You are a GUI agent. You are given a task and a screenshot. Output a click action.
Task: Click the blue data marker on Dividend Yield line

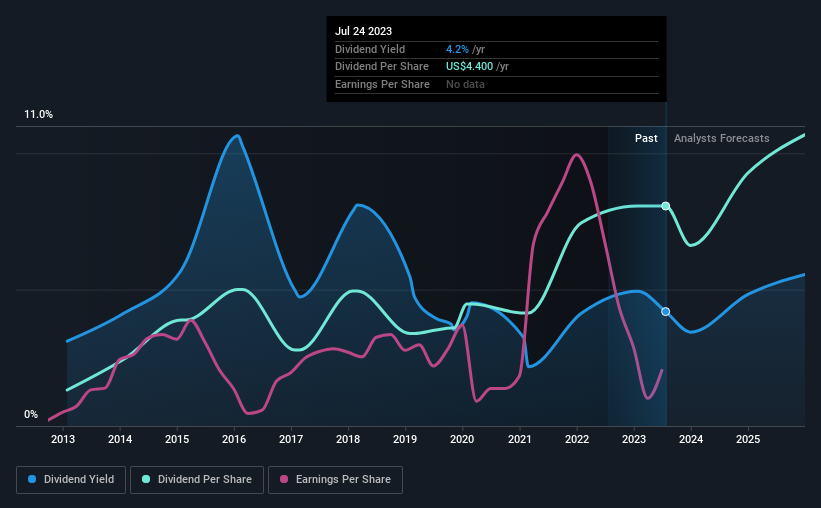click(665, 312)
